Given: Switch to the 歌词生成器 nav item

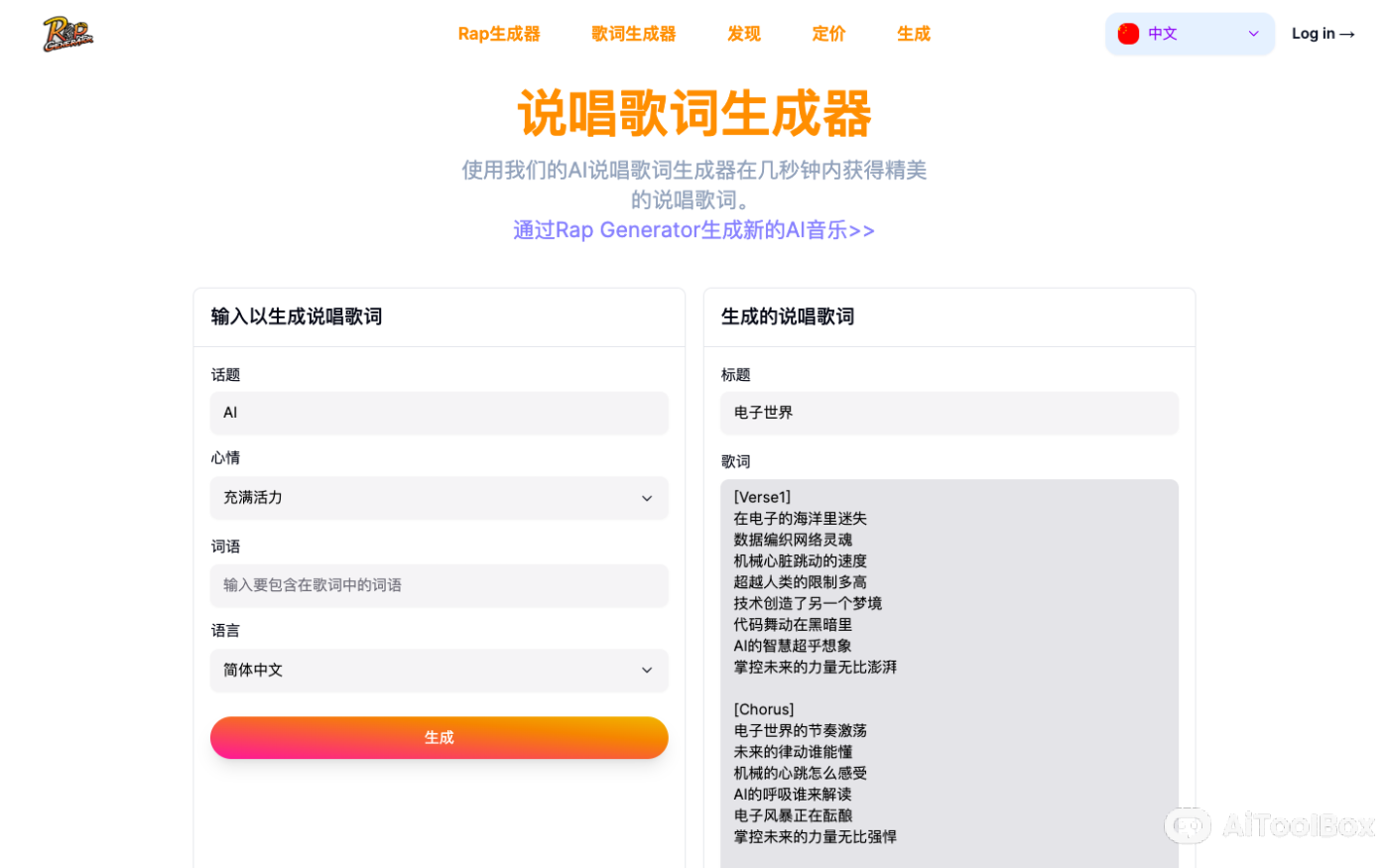Looking at the screenshot, I should 633,33.
